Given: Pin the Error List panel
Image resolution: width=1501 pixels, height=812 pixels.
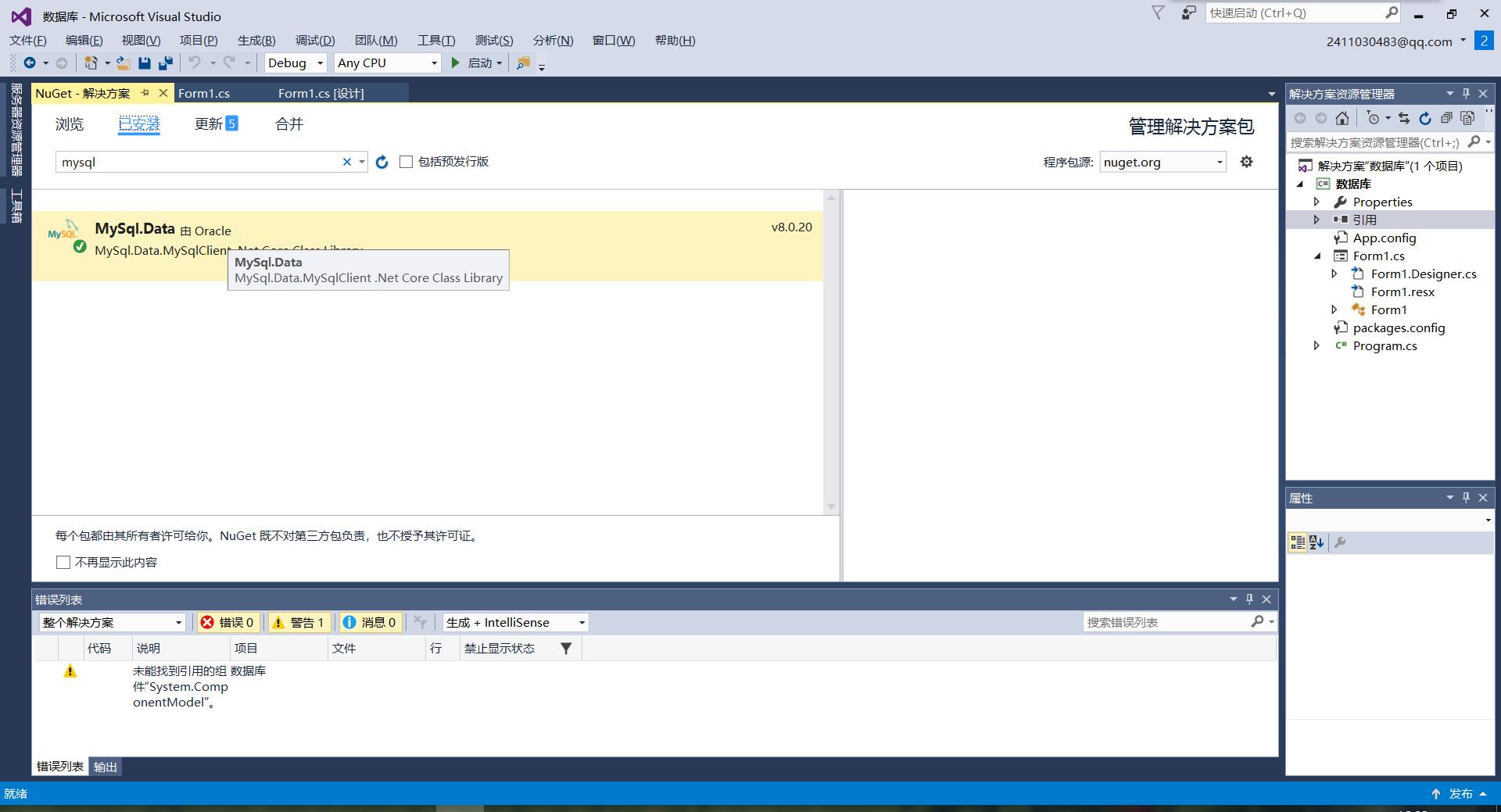Looking at the screenshot, I should (1249, 599).
